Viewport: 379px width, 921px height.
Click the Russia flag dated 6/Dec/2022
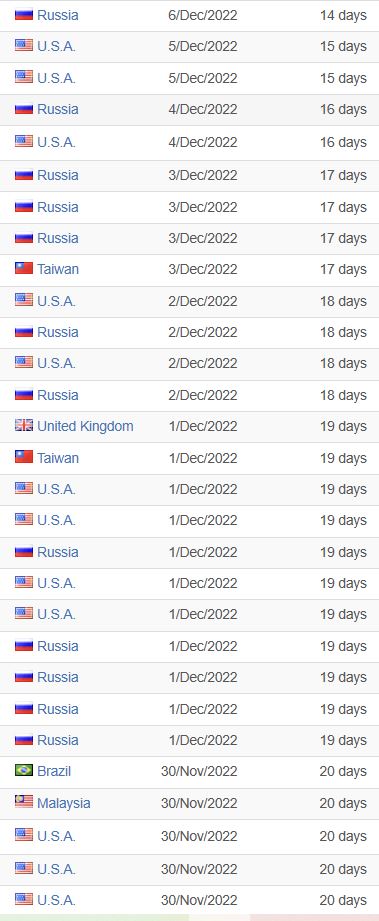click(24, 15)
